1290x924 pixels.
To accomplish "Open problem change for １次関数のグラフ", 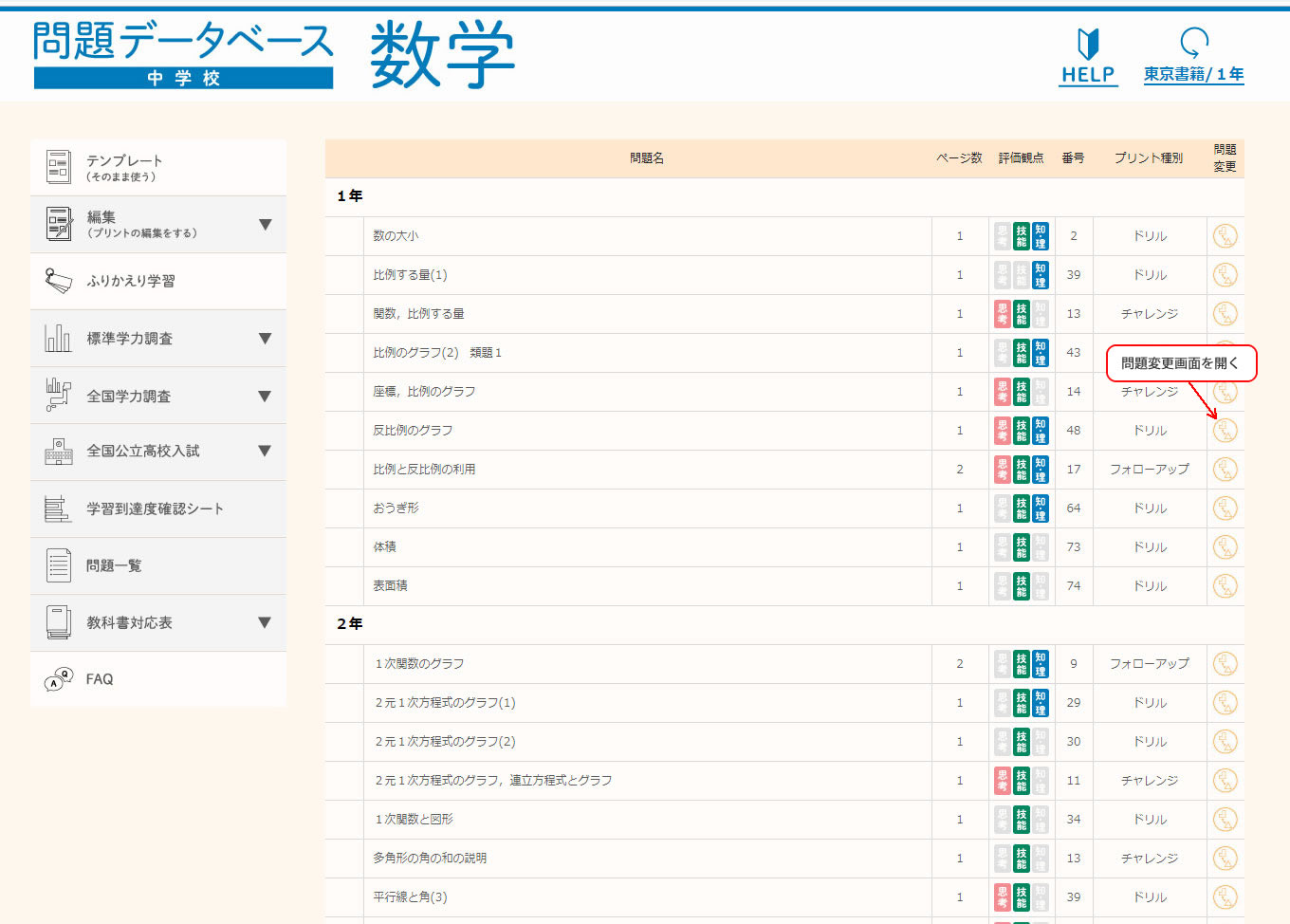I will pos(1225,664).
